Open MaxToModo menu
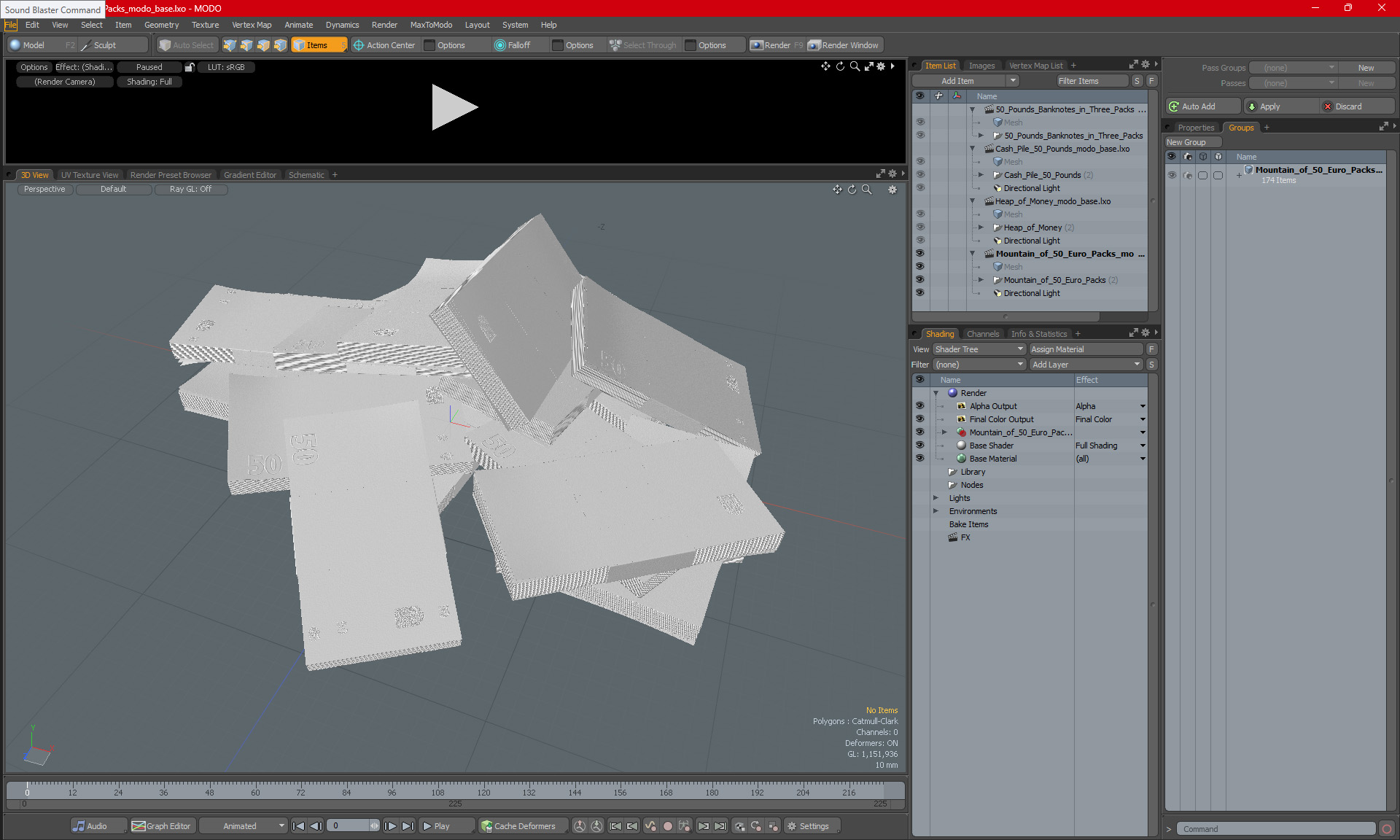 click(x=431, y=25)
